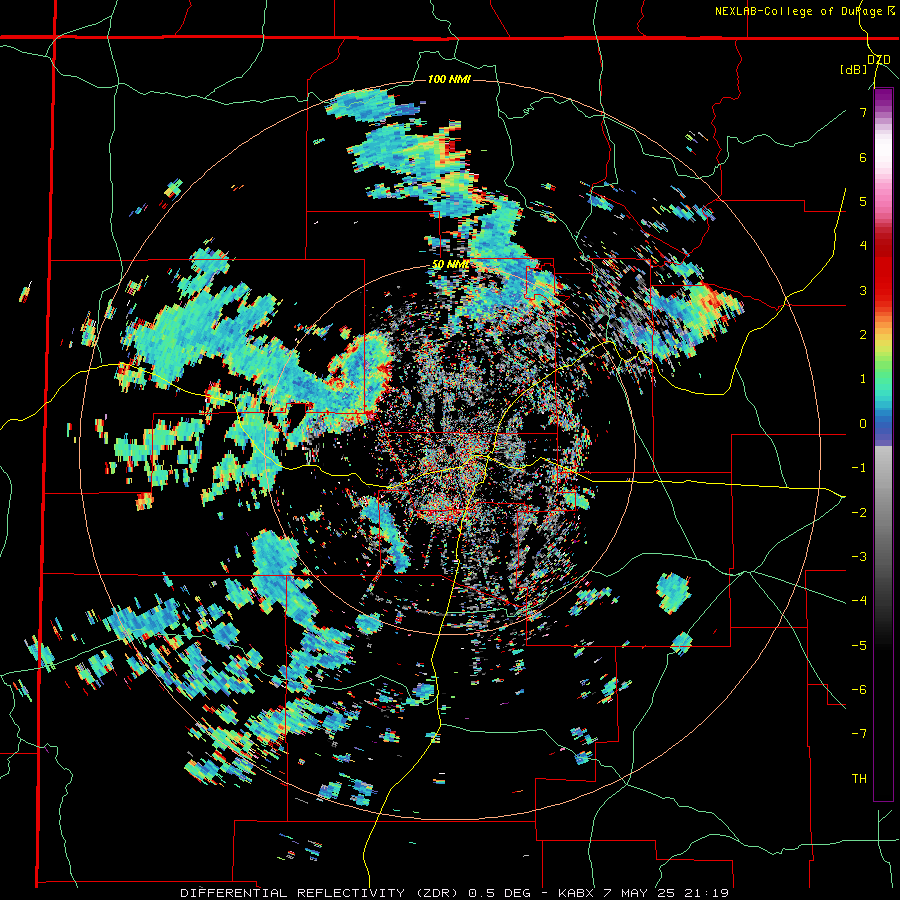Image resolution: width=900 pixels, height=900 pixels.
Task: Click the "7" value on the dB scale
Action: point(863,112)
